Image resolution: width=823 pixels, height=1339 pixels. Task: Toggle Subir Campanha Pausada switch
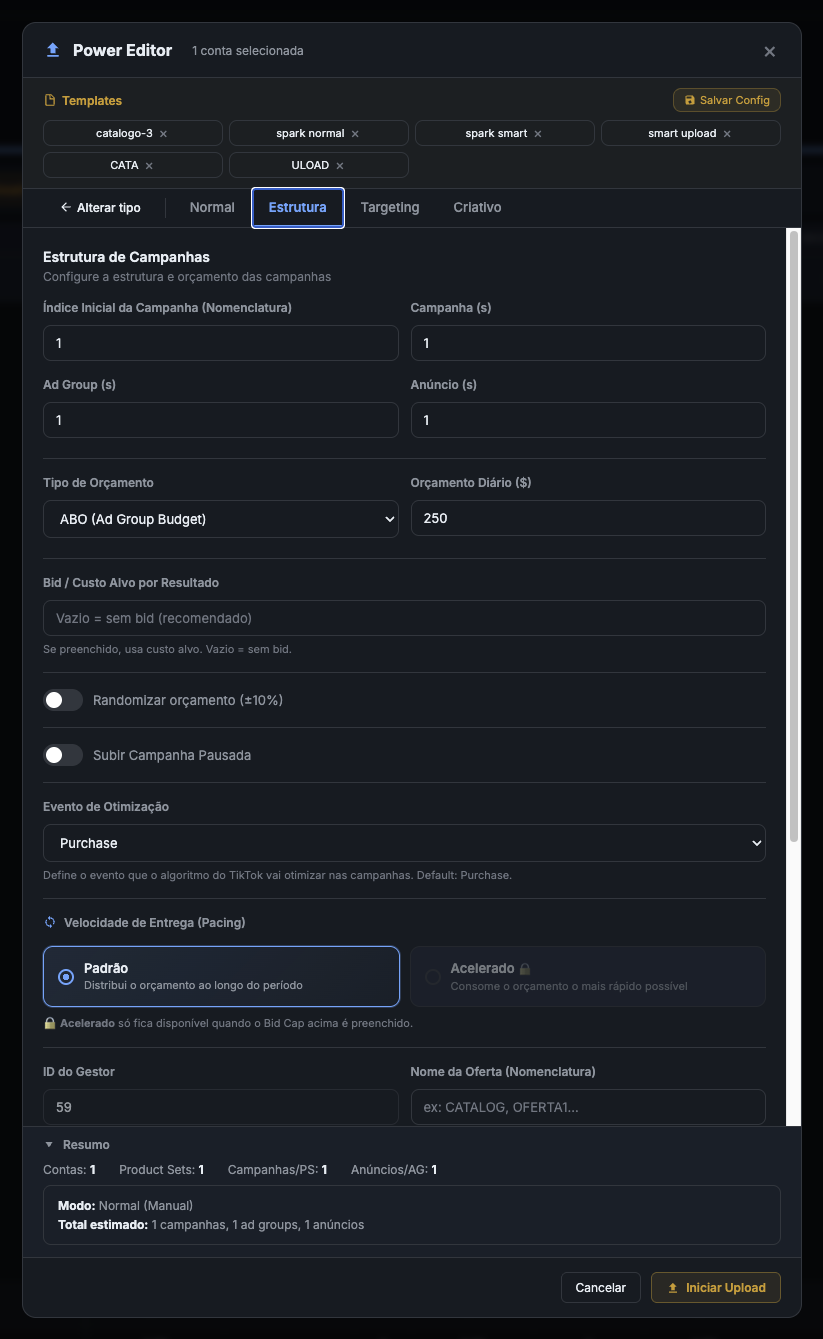click(x=63, y=755)
